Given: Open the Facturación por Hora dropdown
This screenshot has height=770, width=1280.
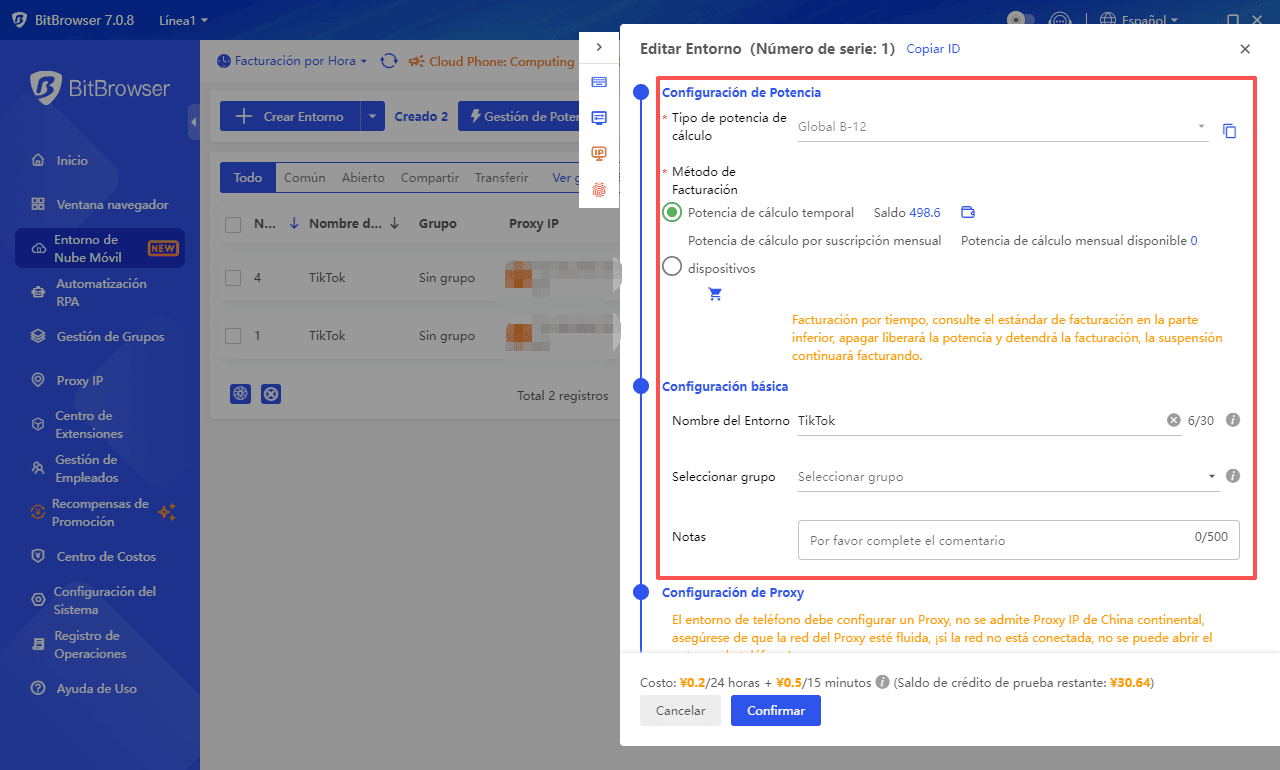Looking at the screenshot, I should 292,61.
